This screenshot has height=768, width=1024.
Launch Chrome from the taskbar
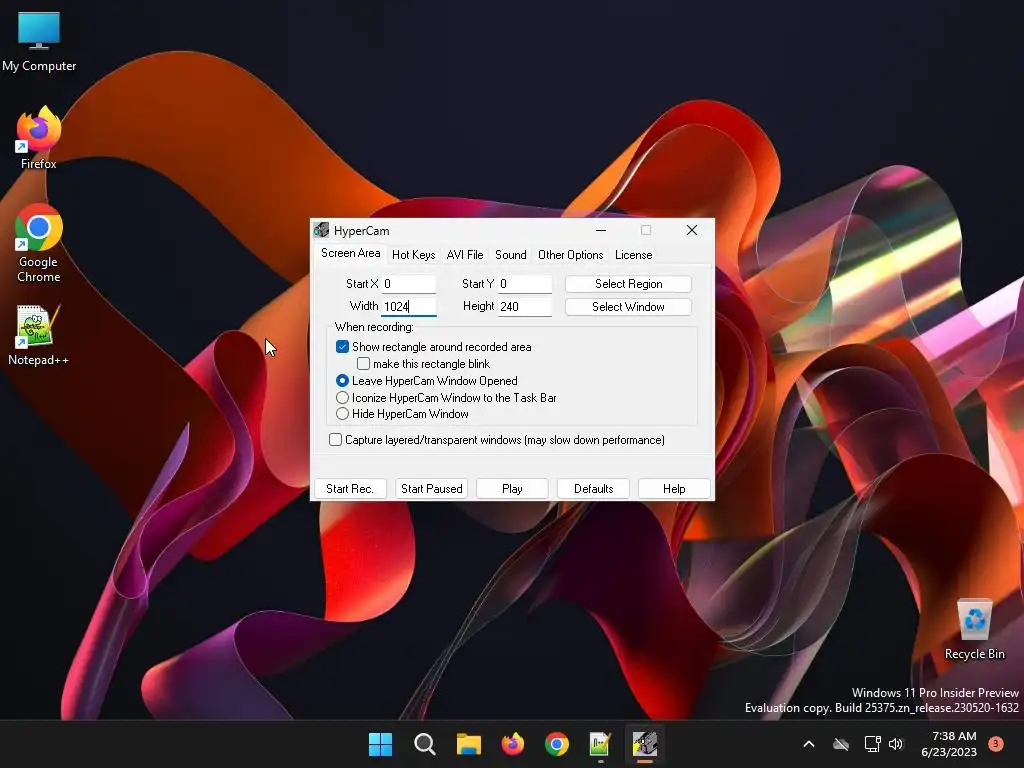coord(556,744)
